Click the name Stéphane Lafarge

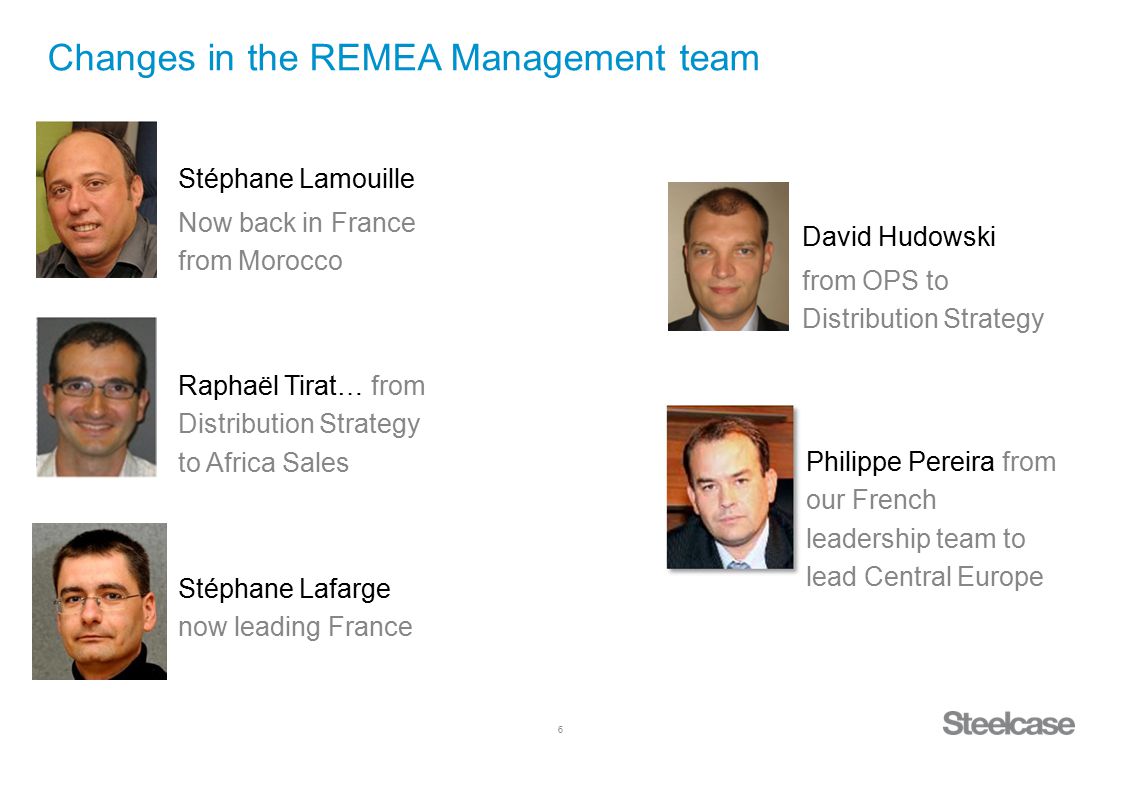coord(284,589)
